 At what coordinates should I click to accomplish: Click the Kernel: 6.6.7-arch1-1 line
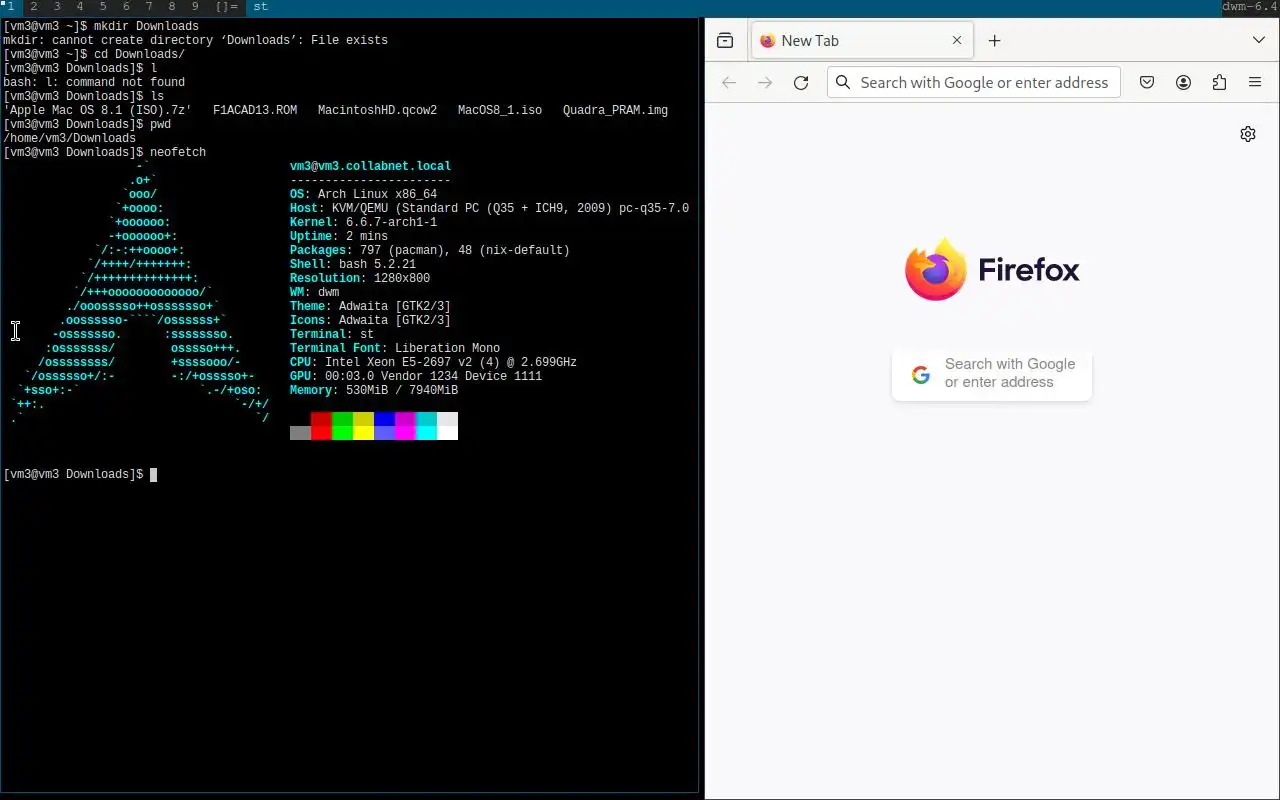coord(363,223)
